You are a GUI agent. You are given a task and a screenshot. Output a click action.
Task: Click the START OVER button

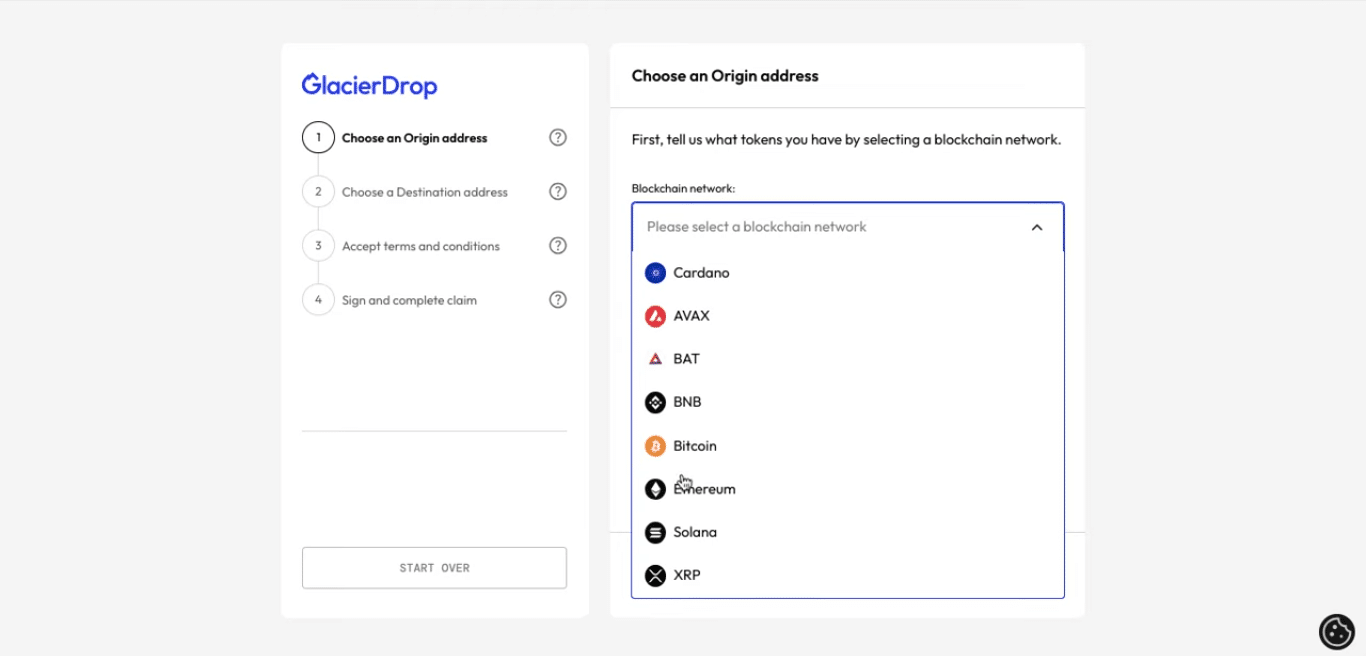tap(434, 568)
